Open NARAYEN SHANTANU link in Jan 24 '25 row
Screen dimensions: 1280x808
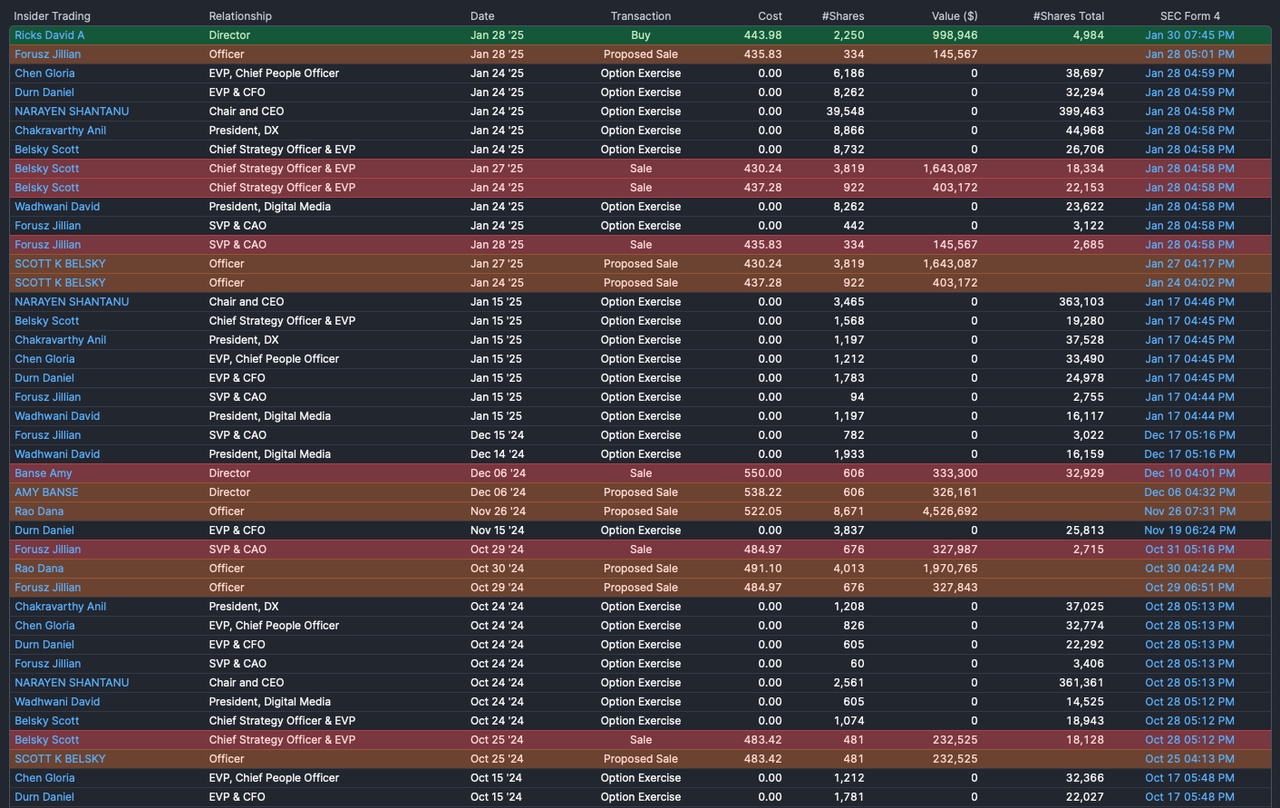[x=71, y=111]
